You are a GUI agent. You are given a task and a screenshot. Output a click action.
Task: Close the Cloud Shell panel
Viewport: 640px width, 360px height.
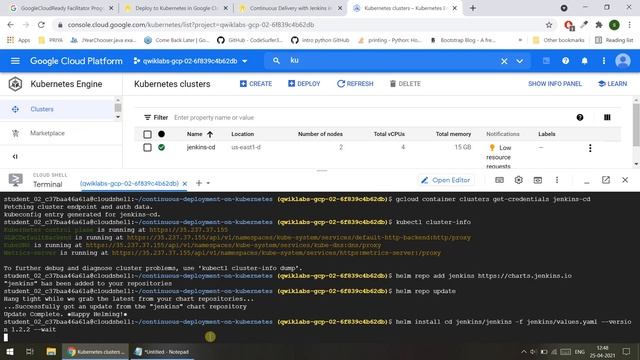[x=625, y=180]
